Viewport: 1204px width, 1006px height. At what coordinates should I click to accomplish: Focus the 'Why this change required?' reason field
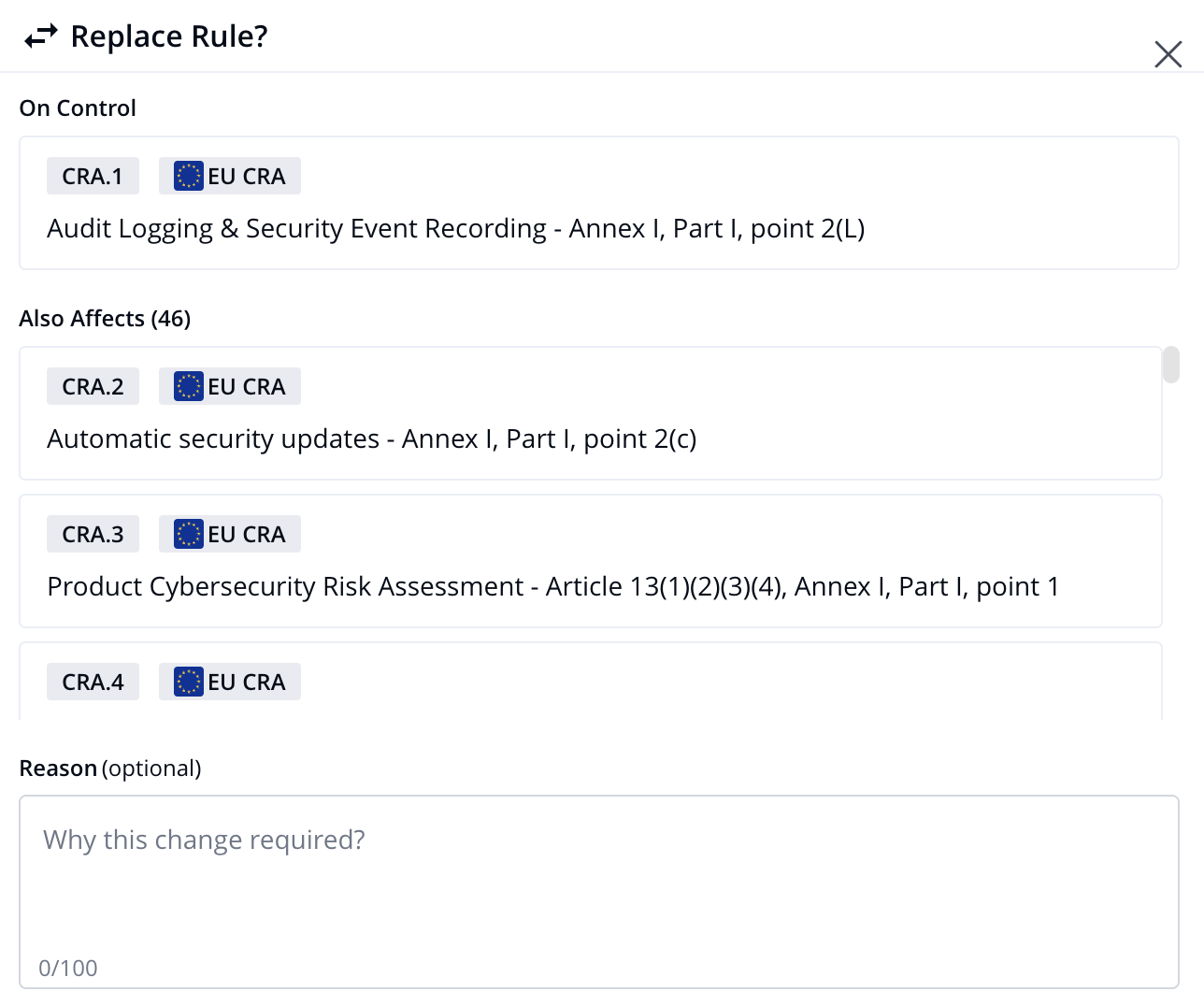click(599, 892)
